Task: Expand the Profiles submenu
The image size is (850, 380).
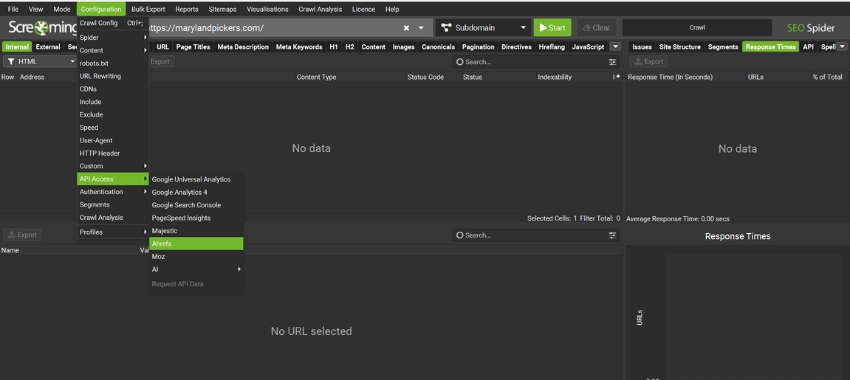Action: [113, 232]
